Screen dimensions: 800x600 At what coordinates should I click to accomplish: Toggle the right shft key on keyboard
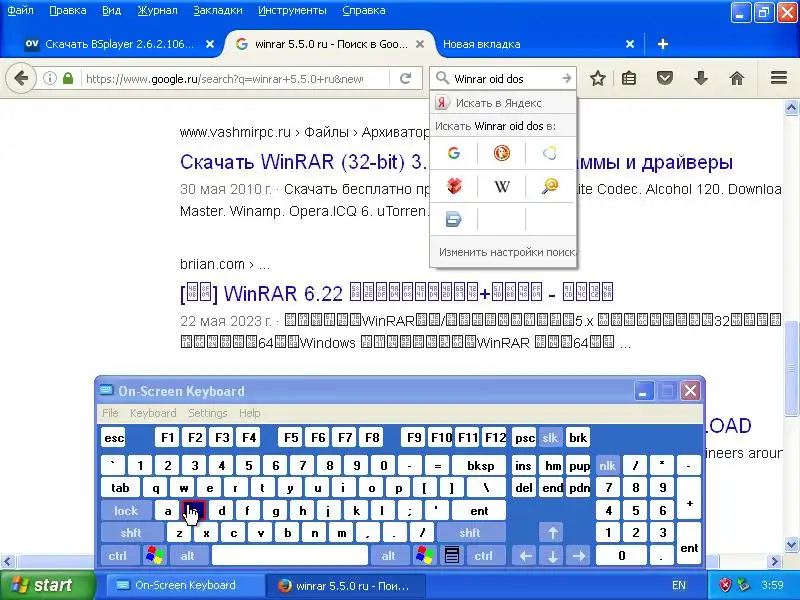pos(470,533)
